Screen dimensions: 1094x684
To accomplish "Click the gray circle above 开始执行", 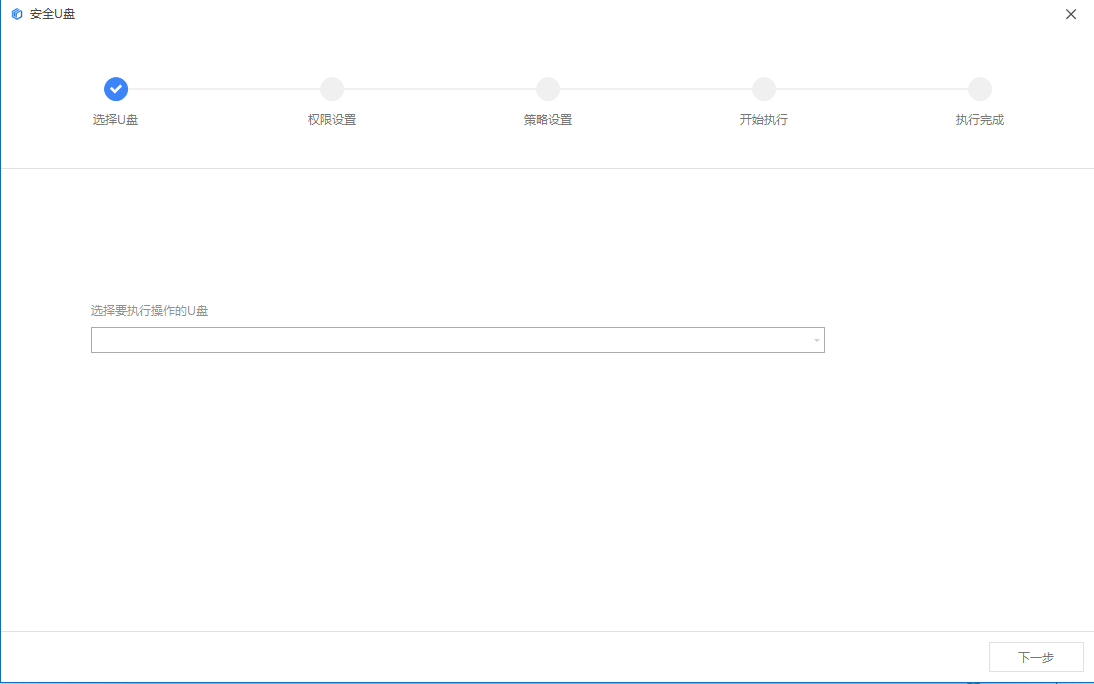I will [x=764, y=89].
